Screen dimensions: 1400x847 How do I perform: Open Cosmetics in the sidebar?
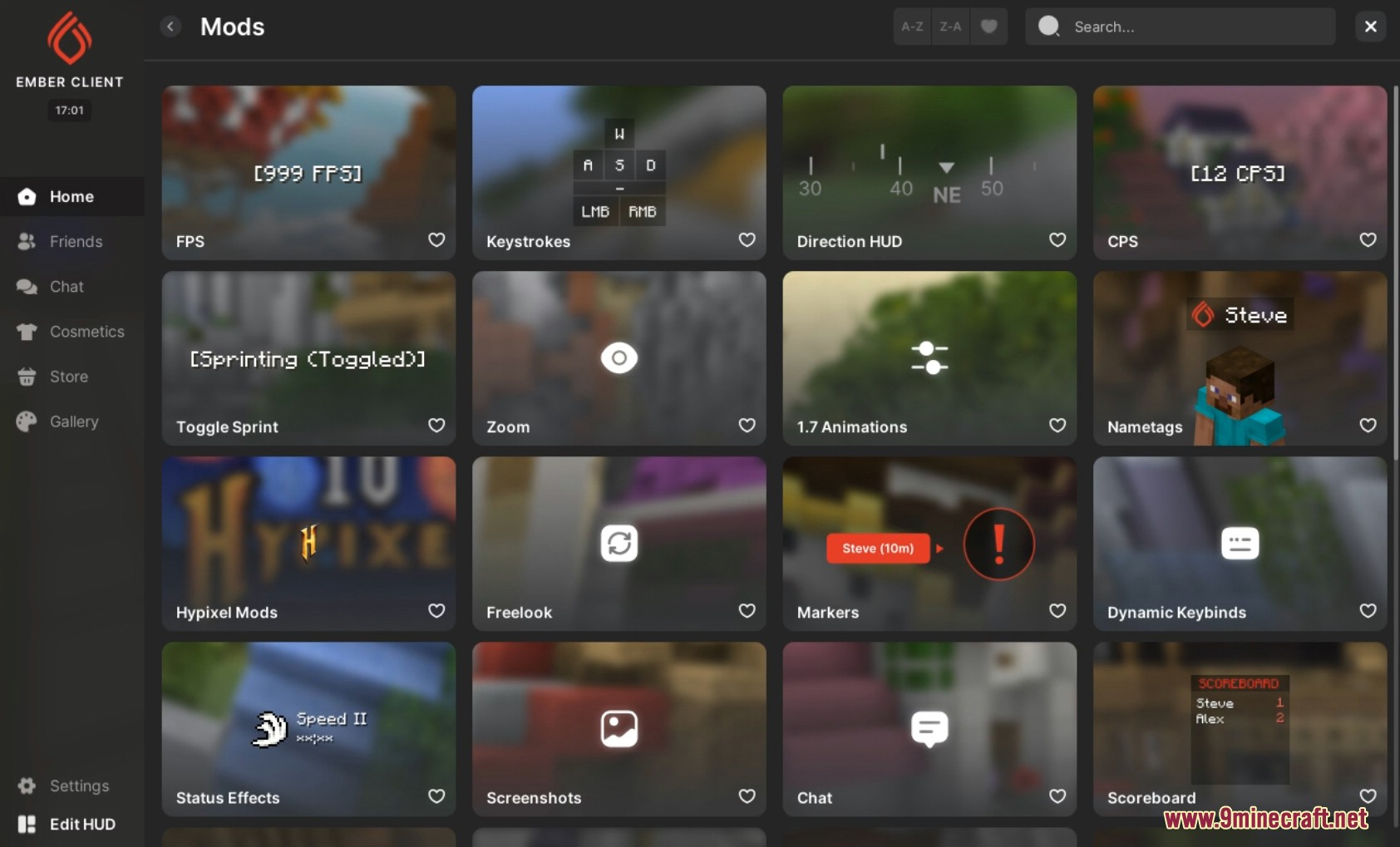72,332
